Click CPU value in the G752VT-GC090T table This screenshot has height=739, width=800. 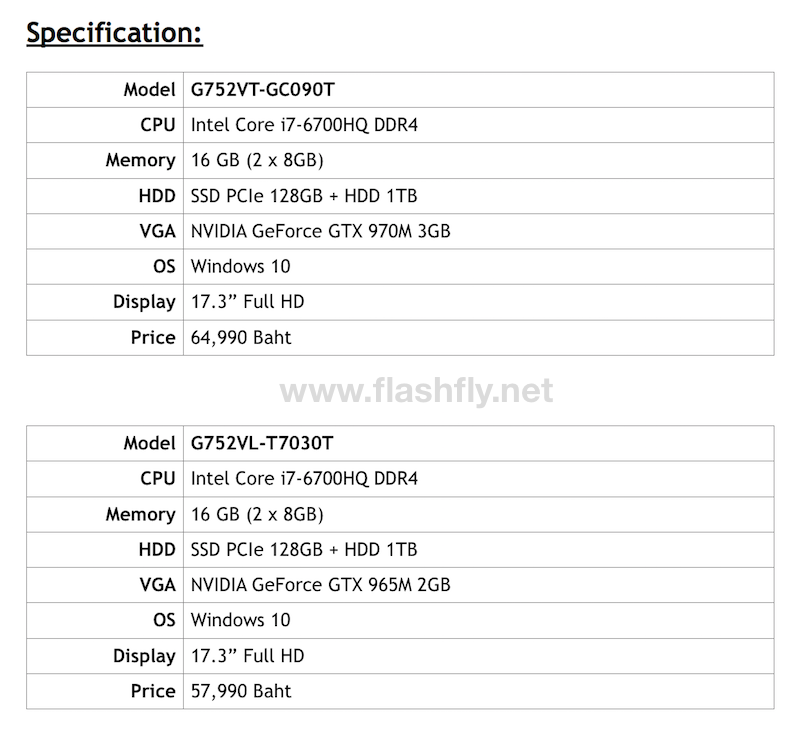tap(304, 125)
